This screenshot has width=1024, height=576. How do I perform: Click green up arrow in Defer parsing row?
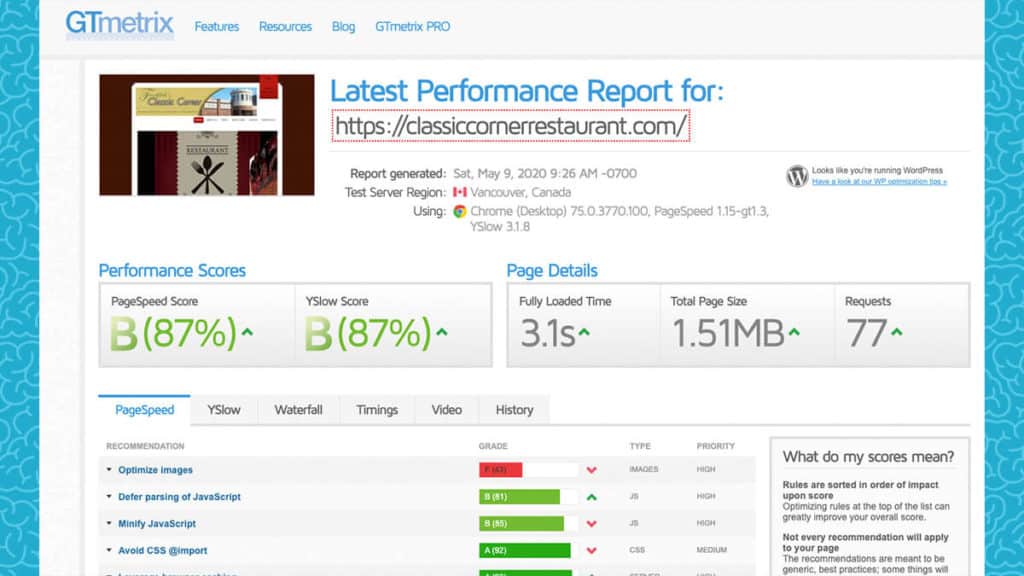pos(592,497)
